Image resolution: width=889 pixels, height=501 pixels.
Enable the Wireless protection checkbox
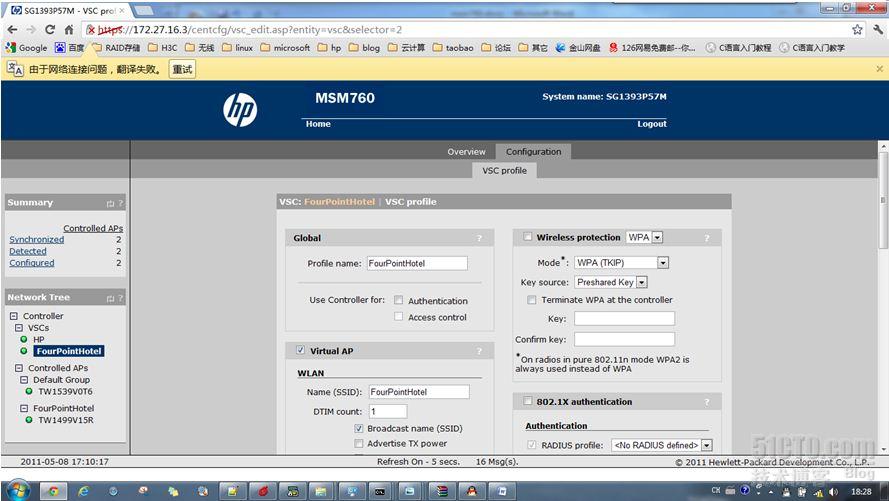(527, 237)
